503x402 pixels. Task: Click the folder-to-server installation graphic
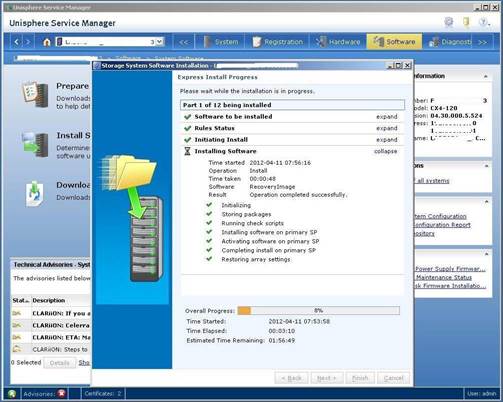click(x=133, y=217)
